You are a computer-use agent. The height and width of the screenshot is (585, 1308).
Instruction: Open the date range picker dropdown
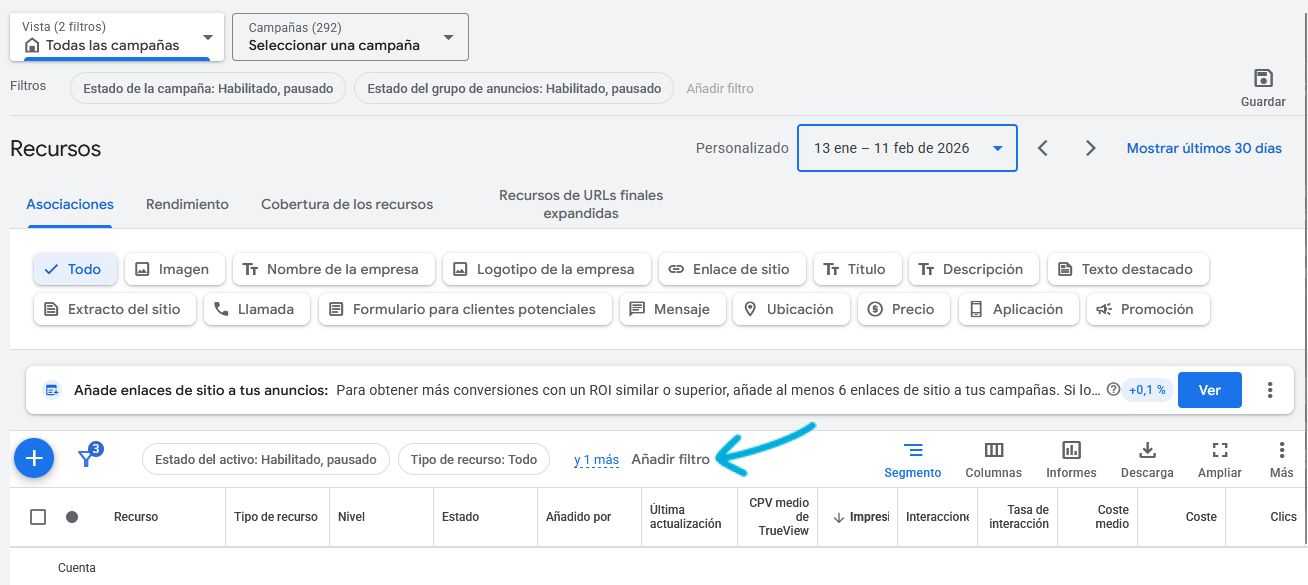point(906,148)
